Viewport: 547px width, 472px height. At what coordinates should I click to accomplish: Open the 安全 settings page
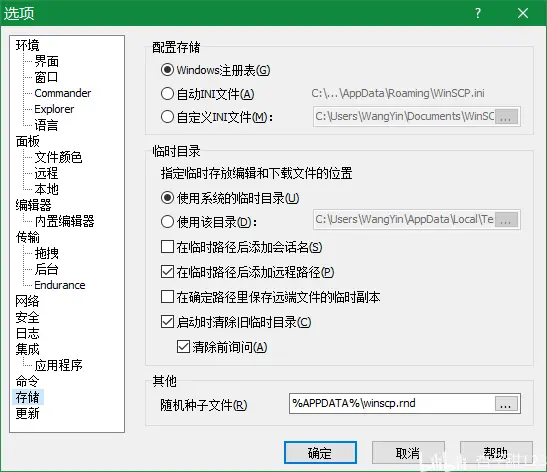pos(28,317)
